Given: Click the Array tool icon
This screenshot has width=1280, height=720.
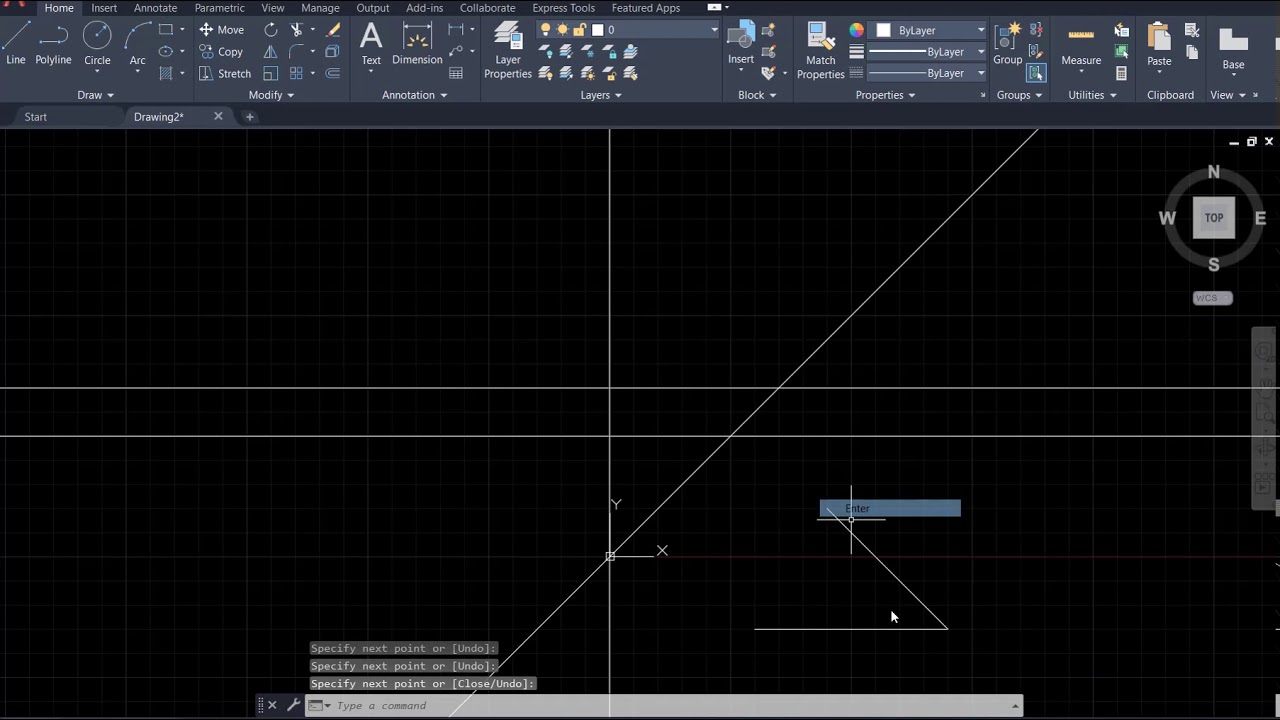Looking at the screenshot, I should pos(296,73).
